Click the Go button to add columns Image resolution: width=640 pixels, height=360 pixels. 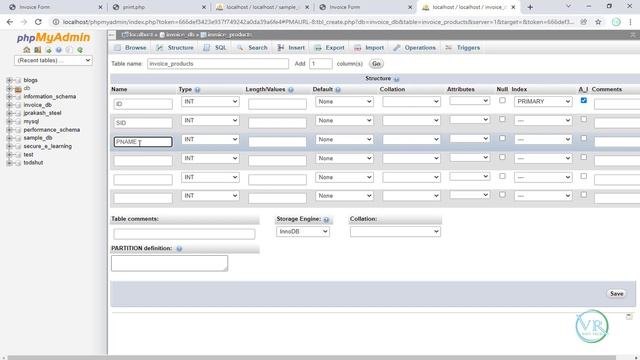point(376,64)
